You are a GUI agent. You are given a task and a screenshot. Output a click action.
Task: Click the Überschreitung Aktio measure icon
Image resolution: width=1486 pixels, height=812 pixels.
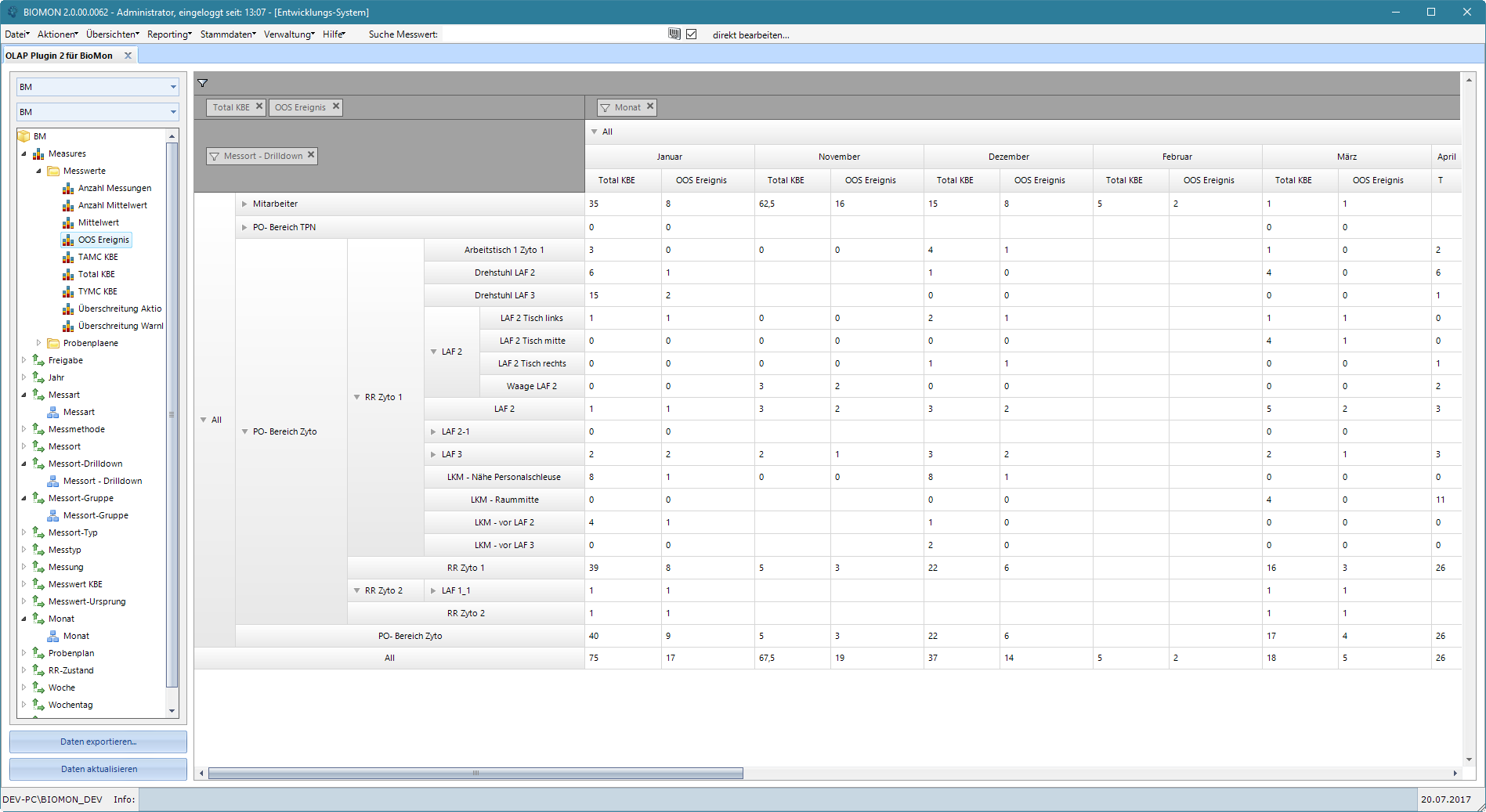(68, 309)
